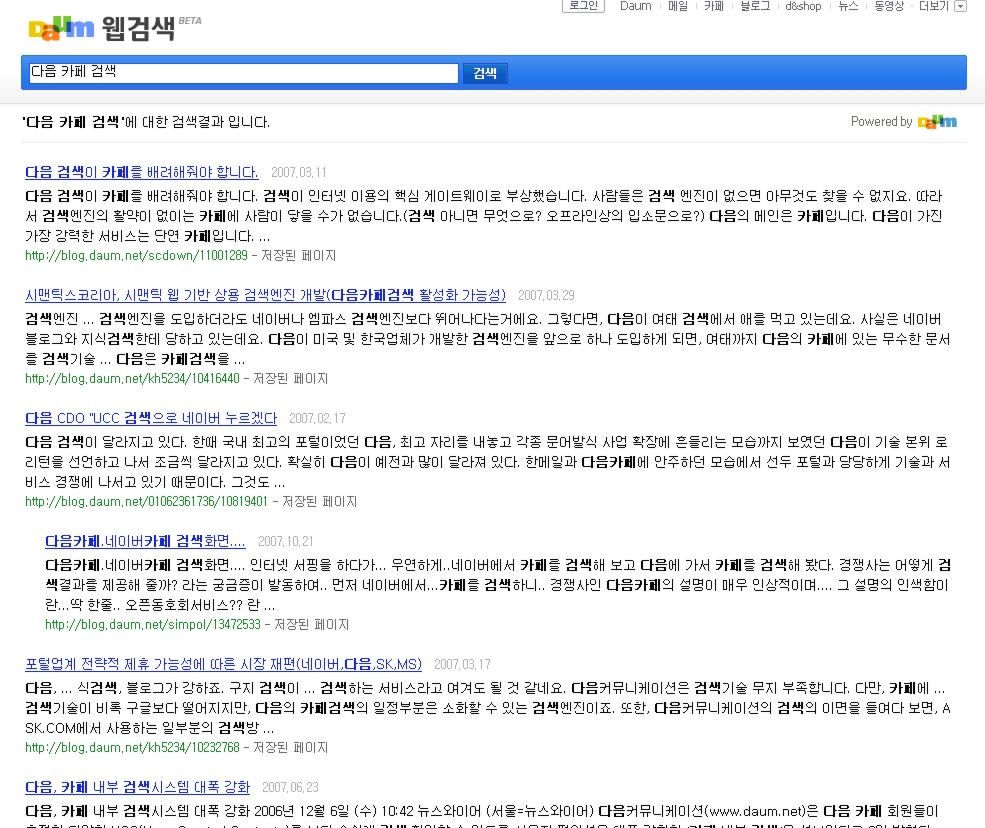Open the 블로그 menu item

click(x=754, y=6)
